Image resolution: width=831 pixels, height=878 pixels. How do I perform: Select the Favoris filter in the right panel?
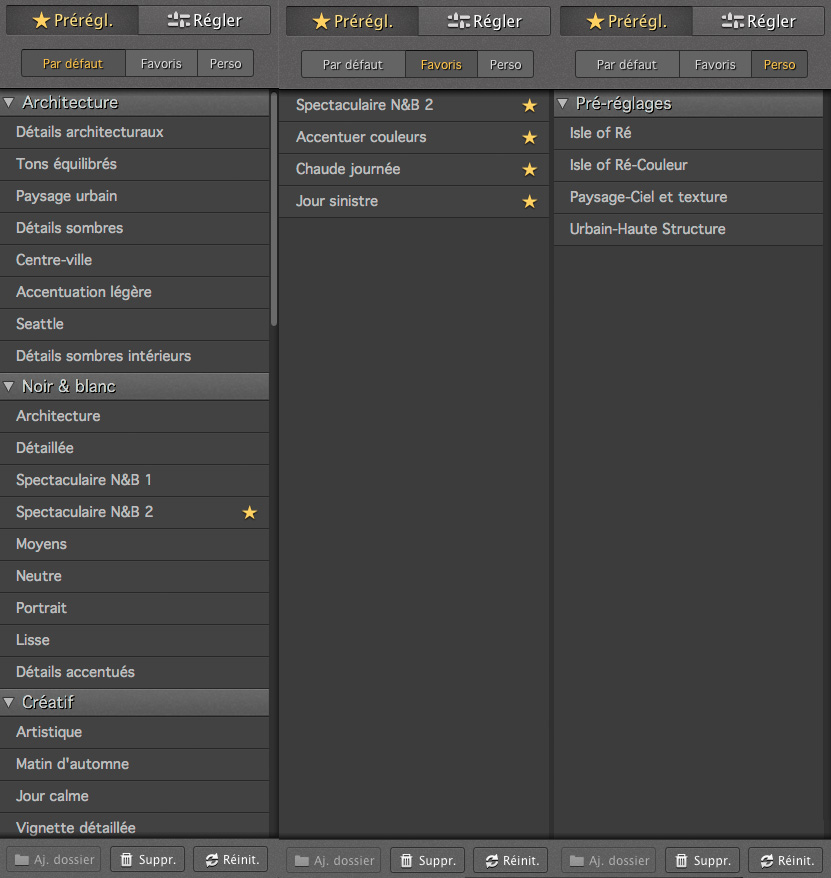(x=715, y=64)
